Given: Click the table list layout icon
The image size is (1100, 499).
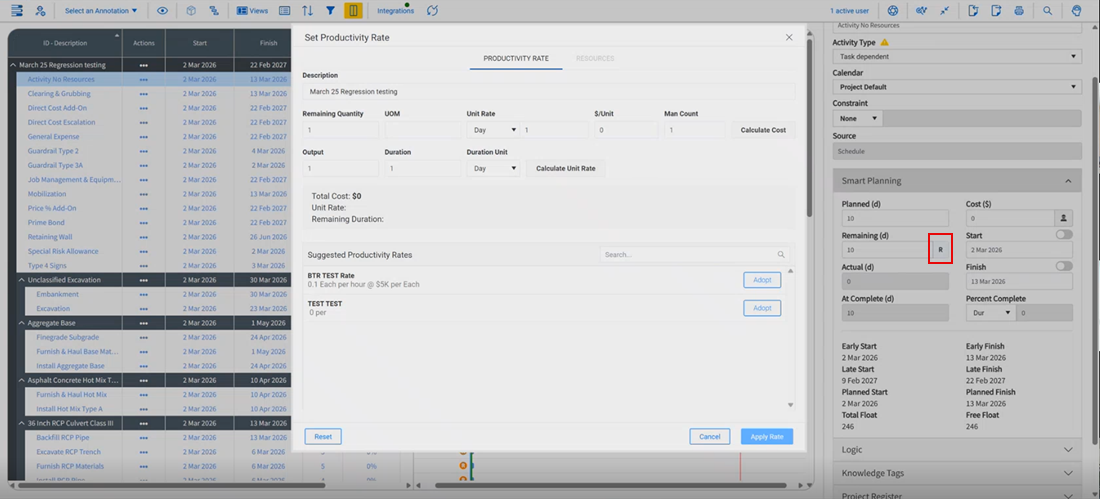Looking at the screenshot, I should (x=284, y=11).
